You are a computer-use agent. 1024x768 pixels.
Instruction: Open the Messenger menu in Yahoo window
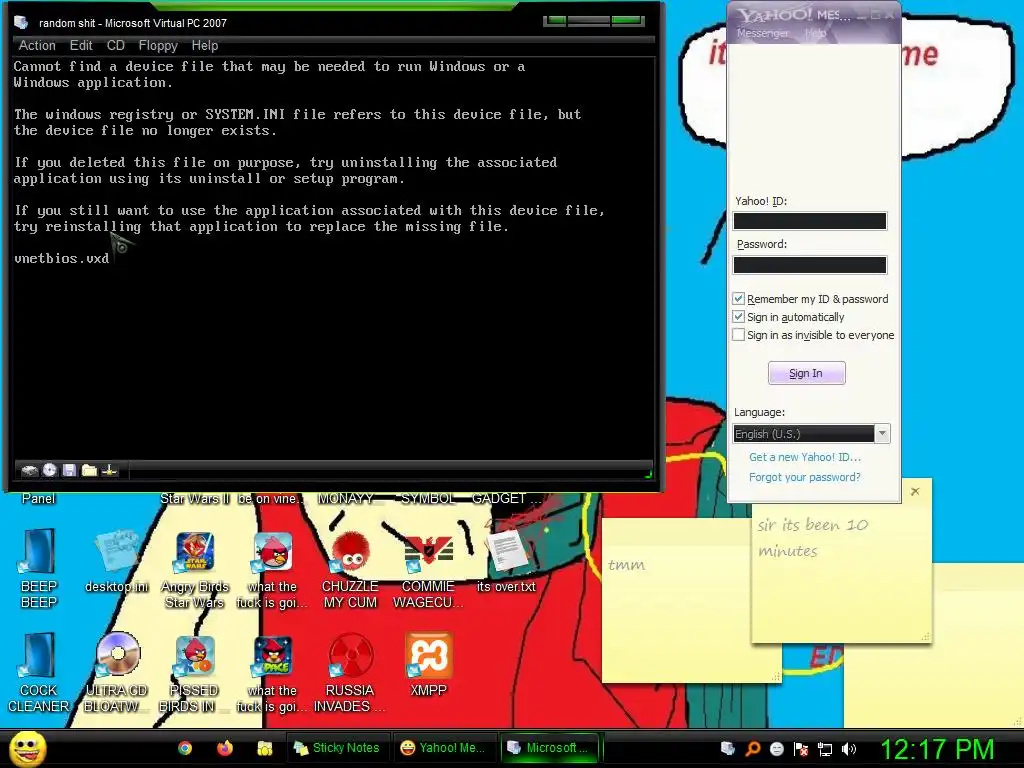762,33
